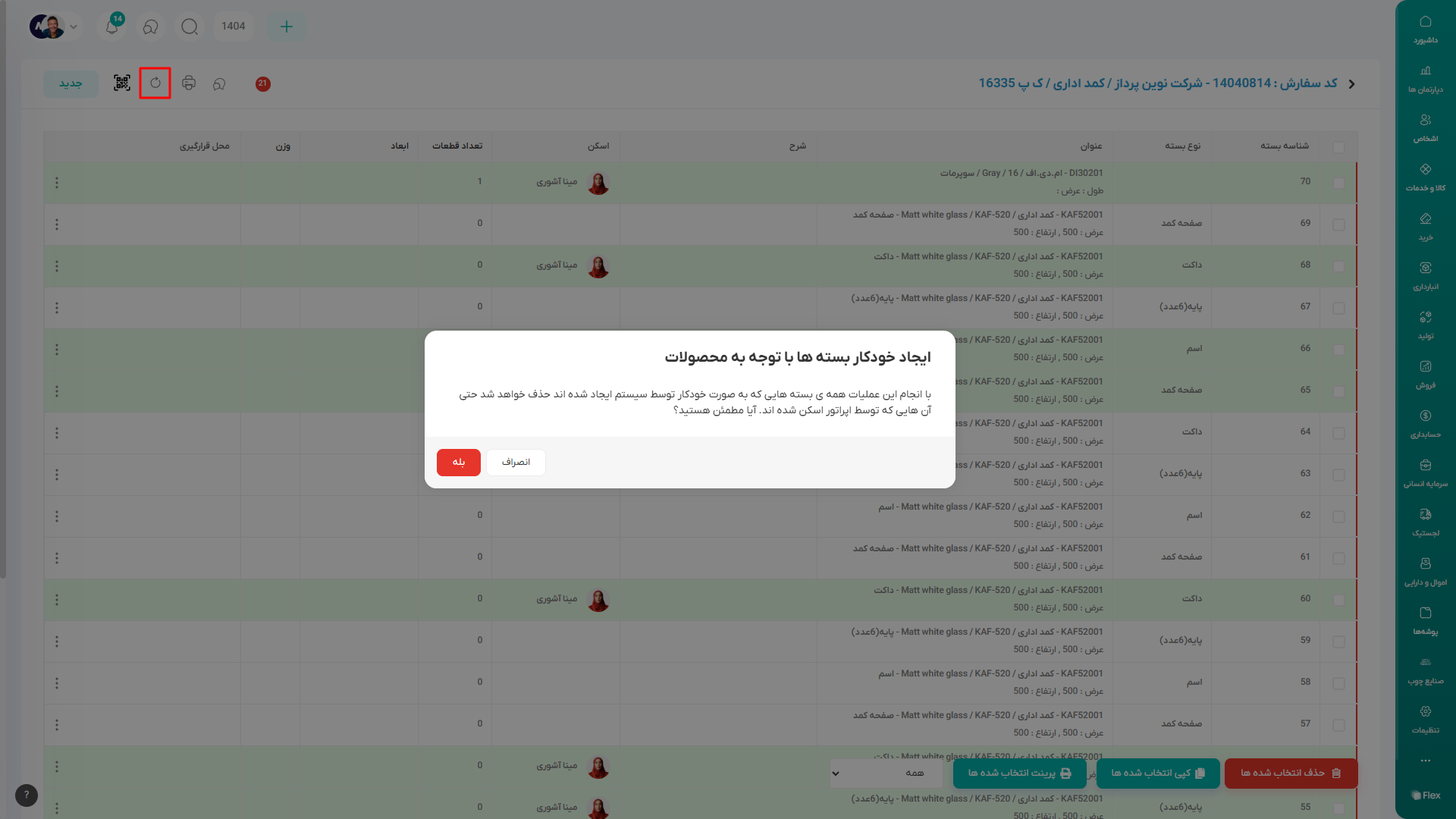This screenshot has width=1456, height=819.
Task: Open the three-dot menu for row 70
Action: (x=57, y=183)
